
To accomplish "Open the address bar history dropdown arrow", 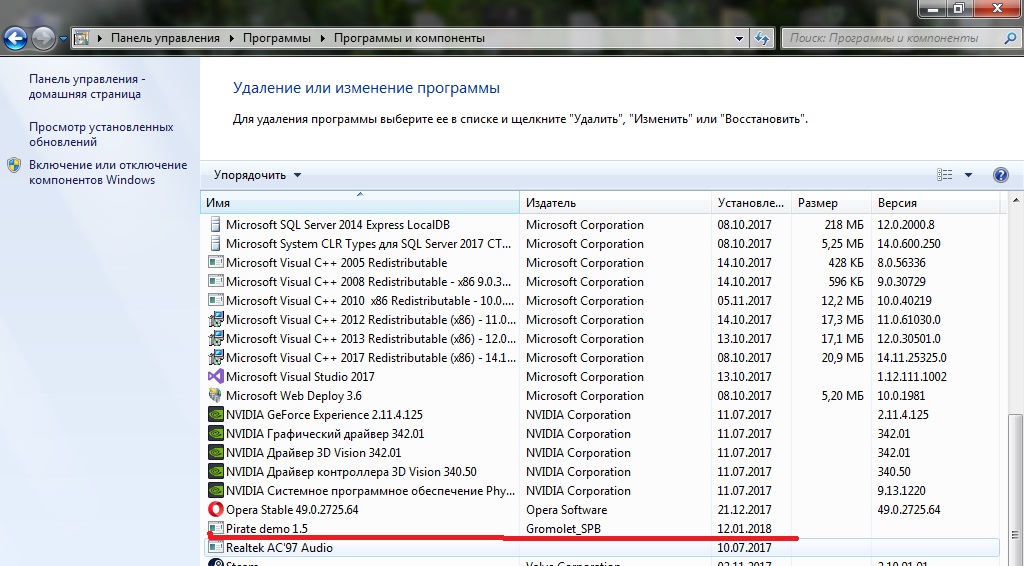I will pyautogui.click(x=740, y=38).
